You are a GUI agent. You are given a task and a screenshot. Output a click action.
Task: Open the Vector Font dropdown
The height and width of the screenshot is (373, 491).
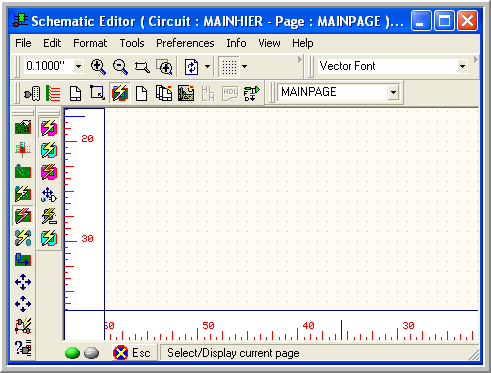tap(462, 67)
